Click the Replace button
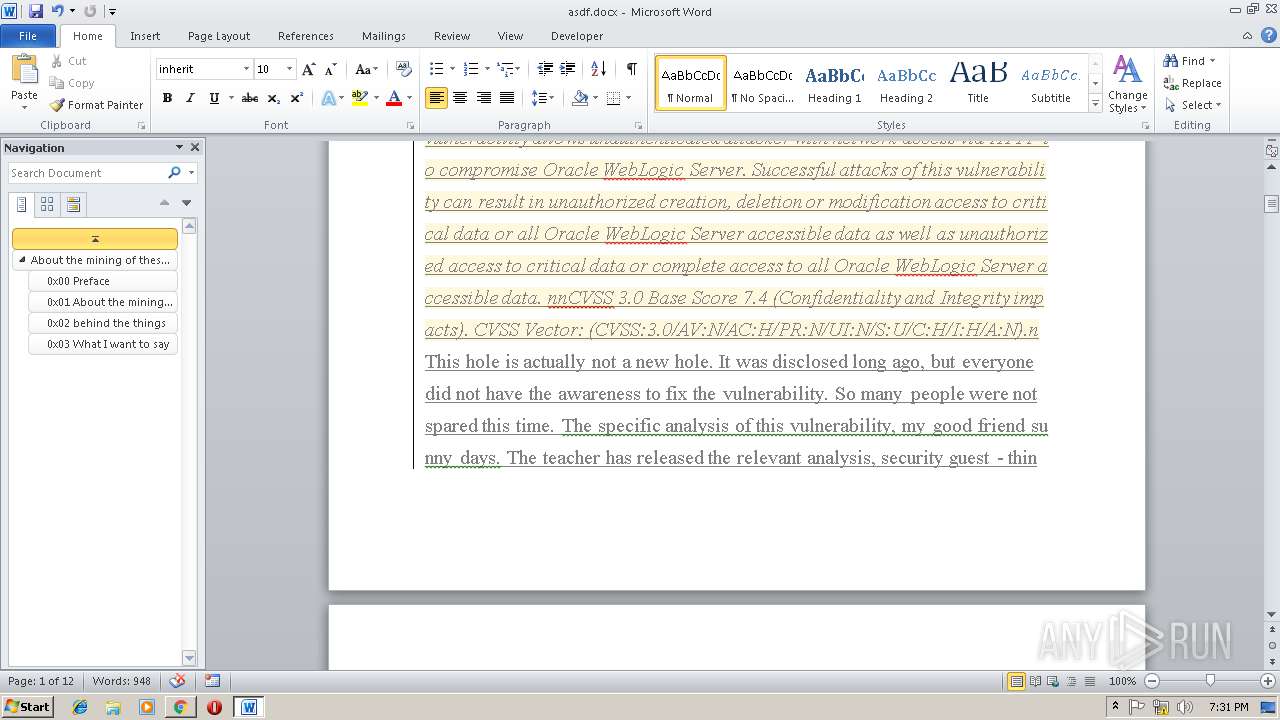This screenshot has height=720, width=1280. click(1192, 83)
